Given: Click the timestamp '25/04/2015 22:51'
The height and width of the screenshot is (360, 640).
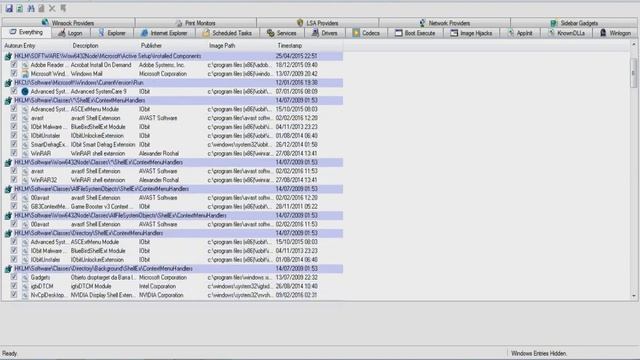Looking at the screenshot, I should click(297, 56).
